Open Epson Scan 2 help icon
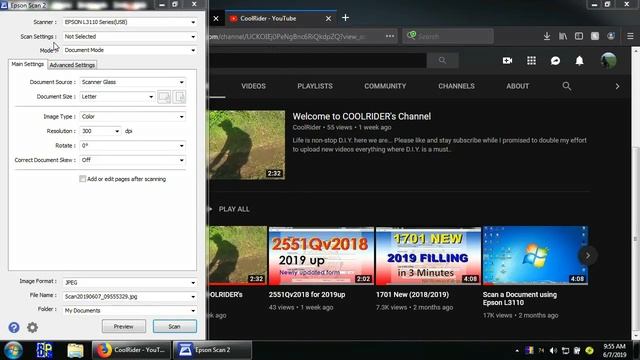Image resolution: width=640 pixels, height=360 pixels. 14,327
